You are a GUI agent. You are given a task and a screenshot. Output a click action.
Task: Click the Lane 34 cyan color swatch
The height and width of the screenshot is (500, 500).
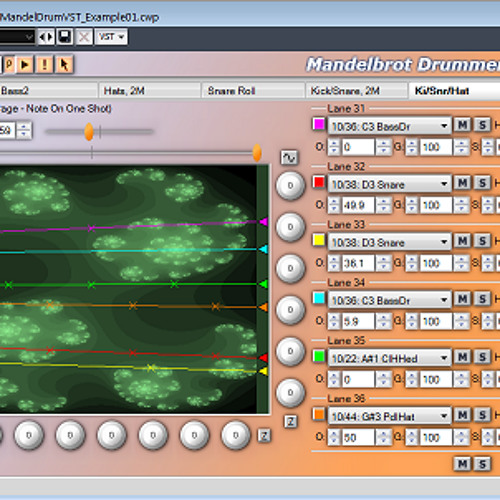pyautogui.click(x=319, y=298)
